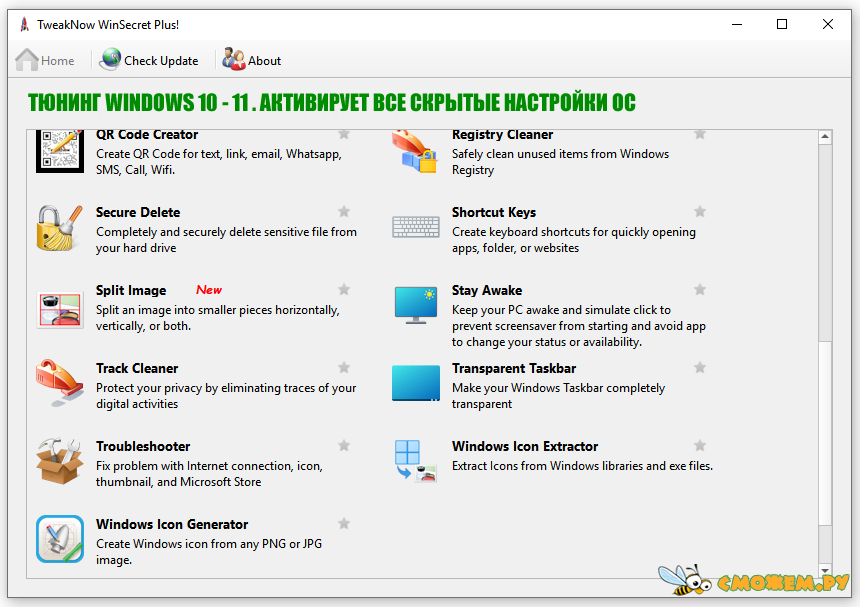
Task: Click the About people icon
Action: point(234,59)
